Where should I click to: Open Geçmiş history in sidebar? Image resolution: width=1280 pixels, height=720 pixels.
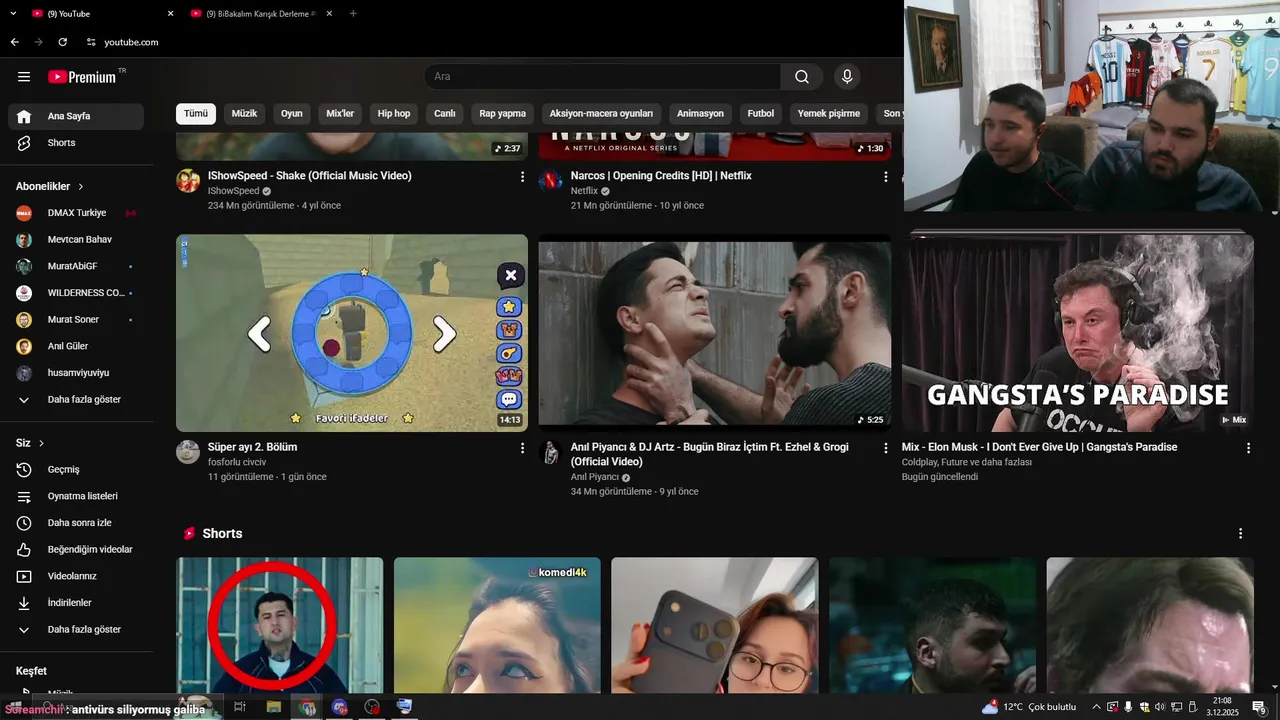coord(76,470)
